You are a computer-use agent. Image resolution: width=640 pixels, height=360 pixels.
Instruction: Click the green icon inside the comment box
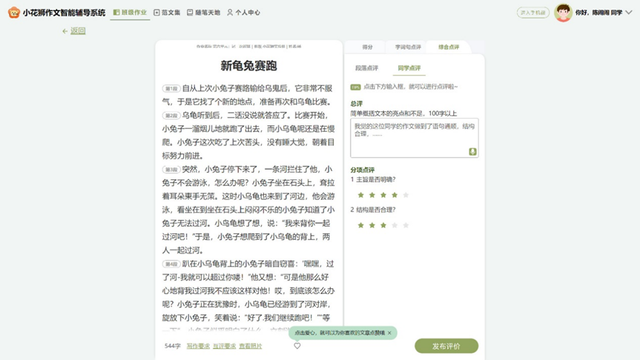pyautogui.click(x=472, y=151)
